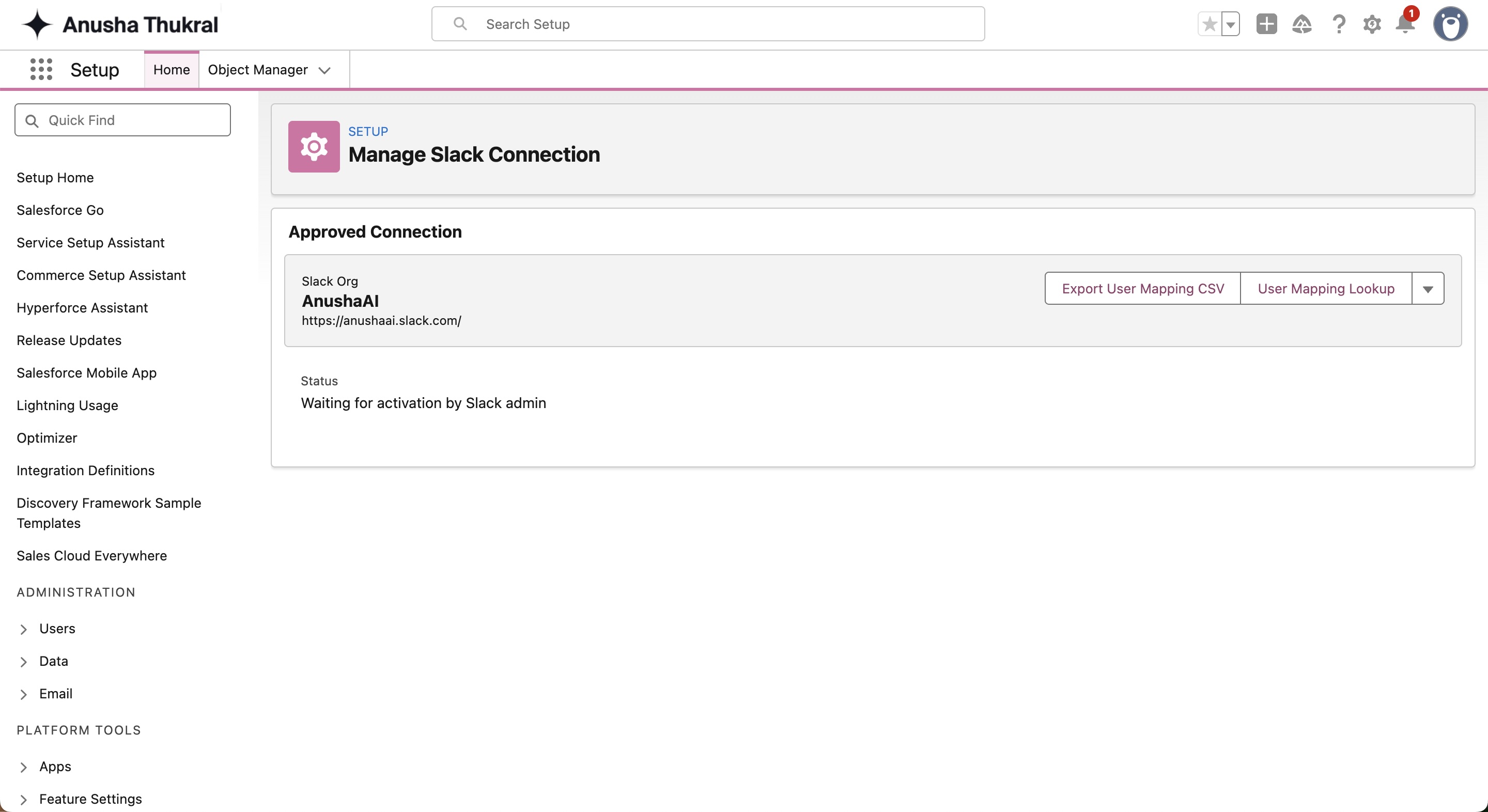Switch to the Object Manager tab

(258, 70)
